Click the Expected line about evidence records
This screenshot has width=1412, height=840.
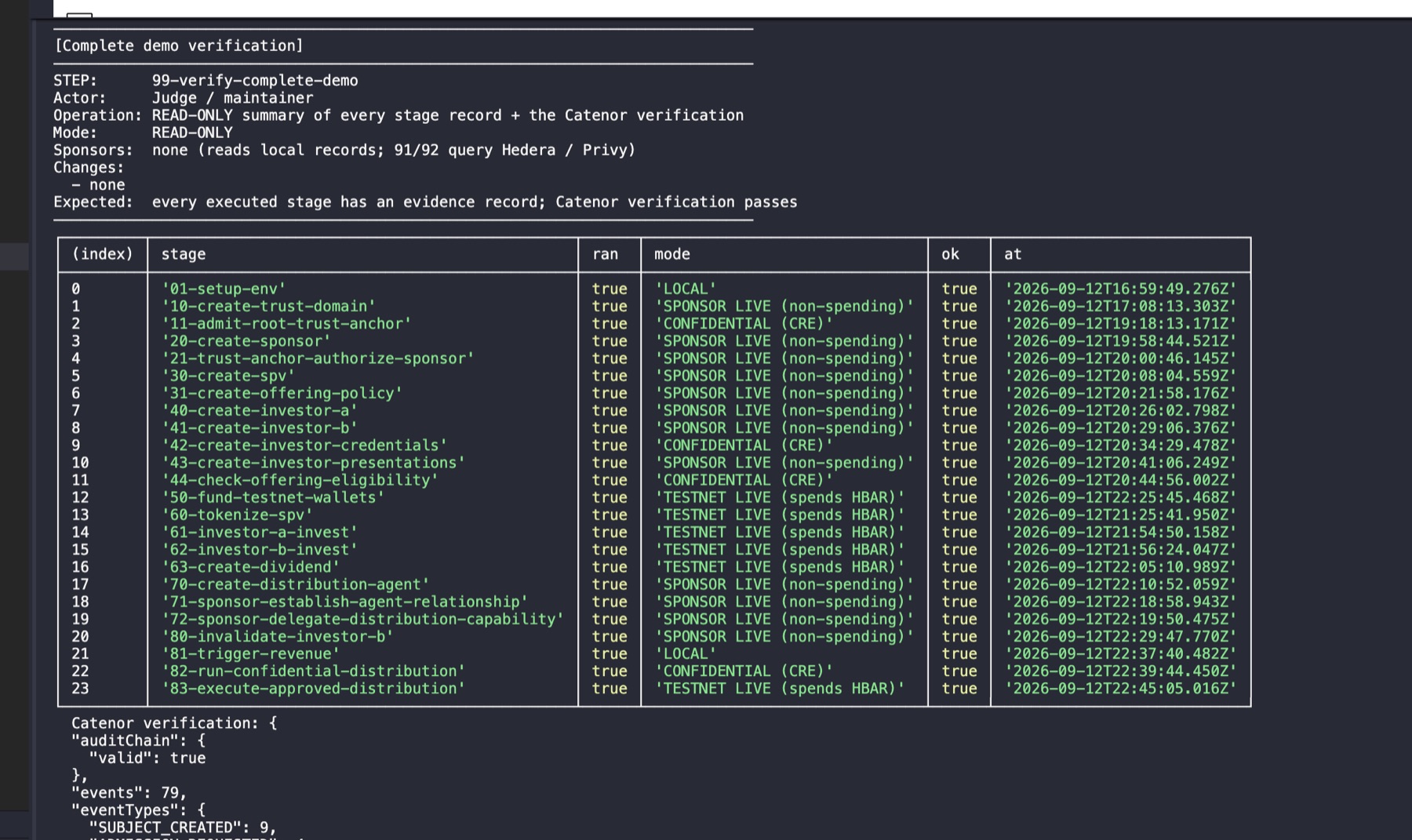(425, 202)
